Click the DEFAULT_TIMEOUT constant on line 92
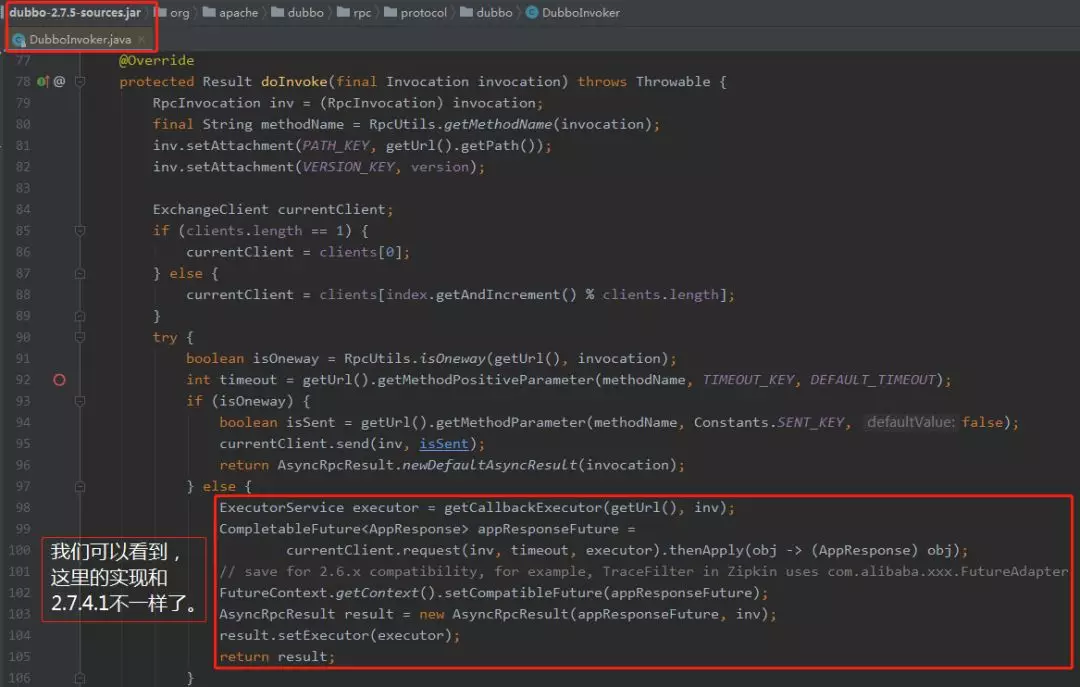 click(873, 380)
